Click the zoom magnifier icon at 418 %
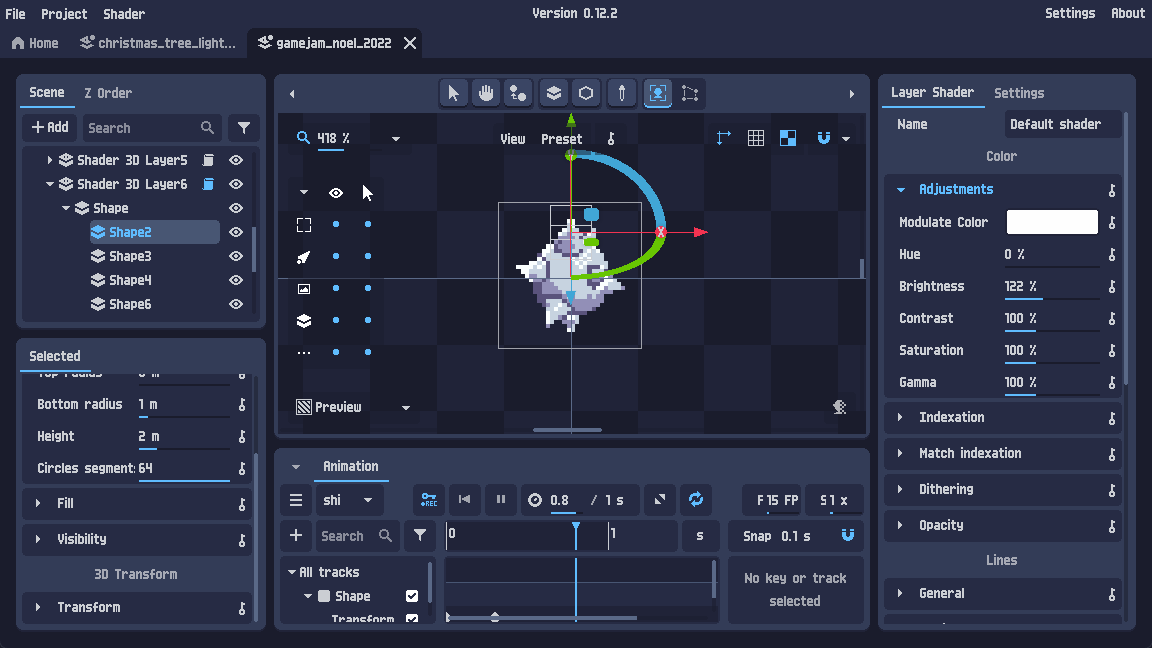Viewport: 1152px width, 648px height. pyautogui.click(x=303, y=137)
